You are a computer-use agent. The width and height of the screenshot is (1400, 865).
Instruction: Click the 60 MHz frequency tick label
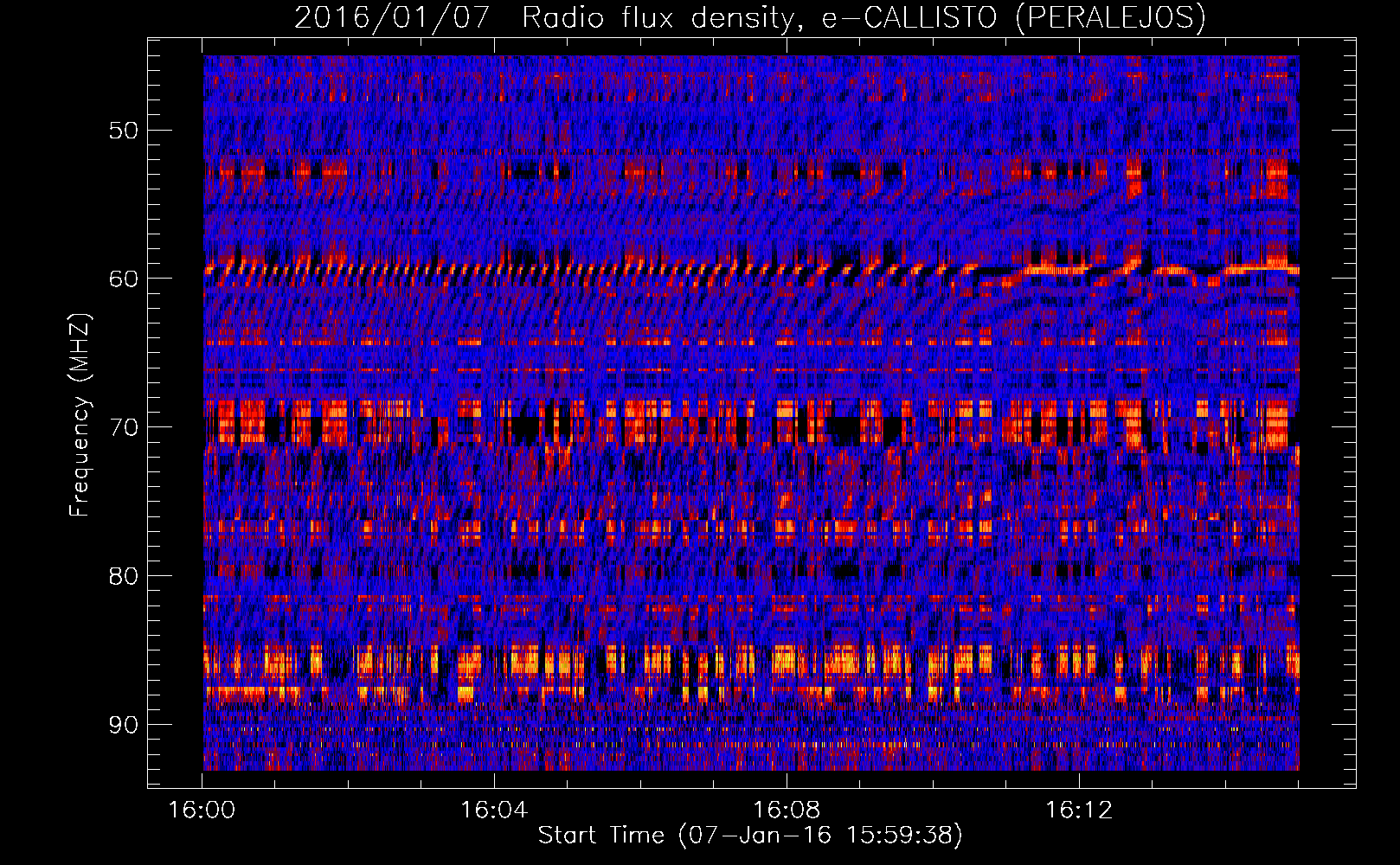(x=124, y=279)
